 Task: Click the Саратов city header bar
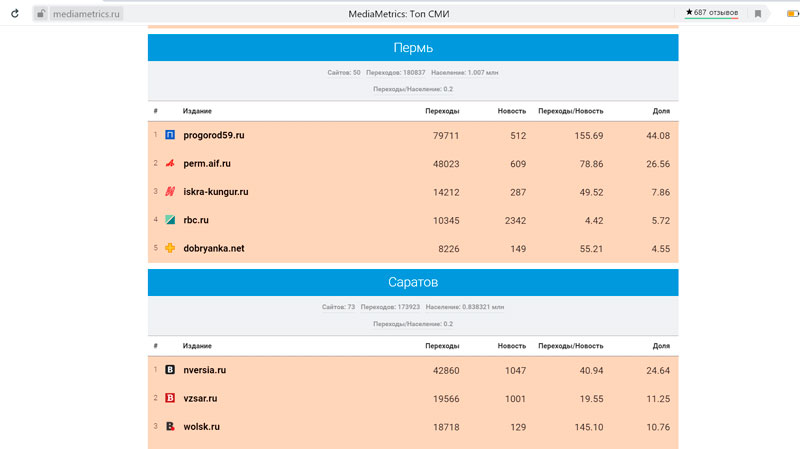point(413,283)
